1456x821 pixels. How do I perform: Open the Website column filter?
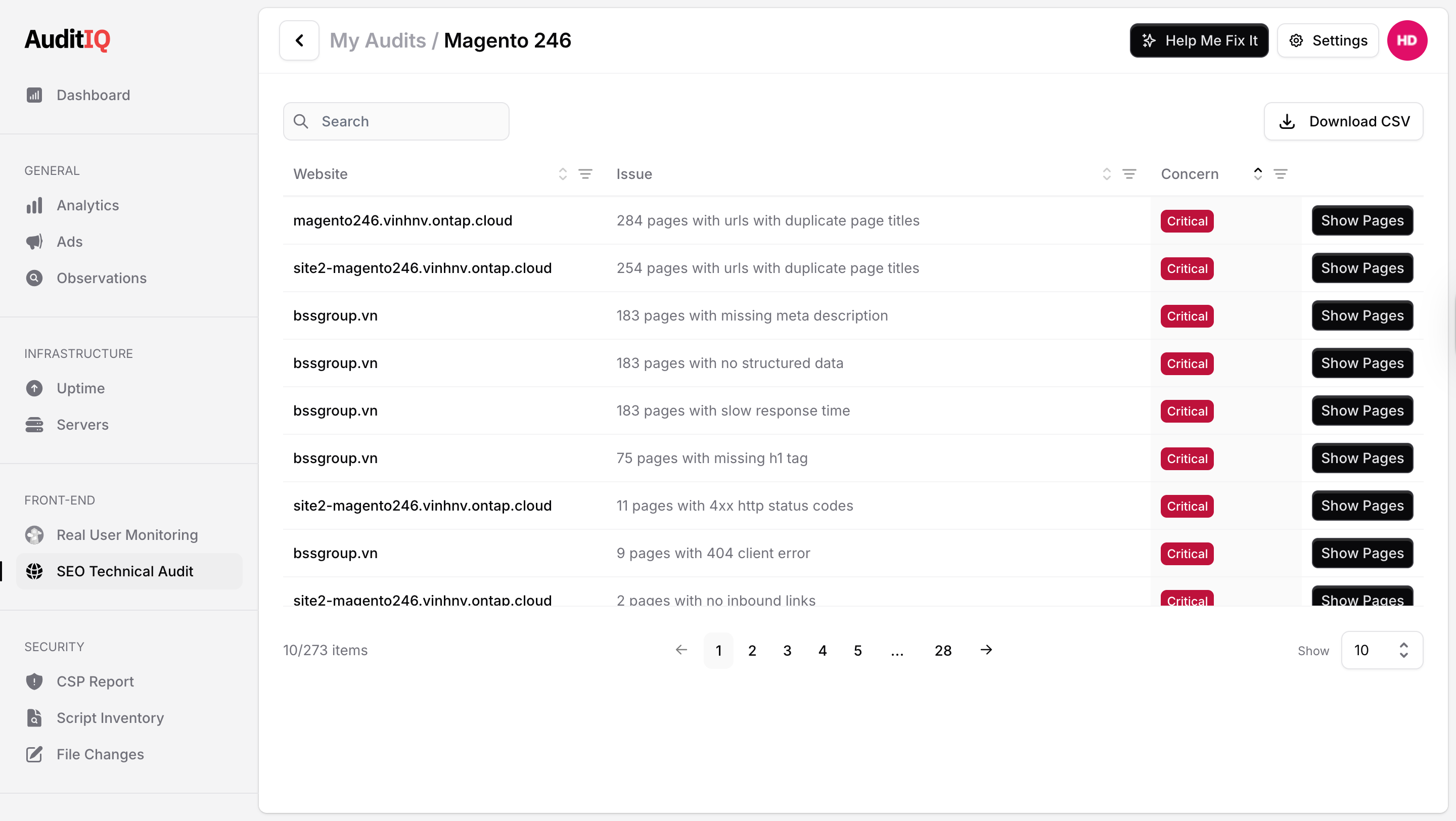pyautogui.click(x=585, y=174)
